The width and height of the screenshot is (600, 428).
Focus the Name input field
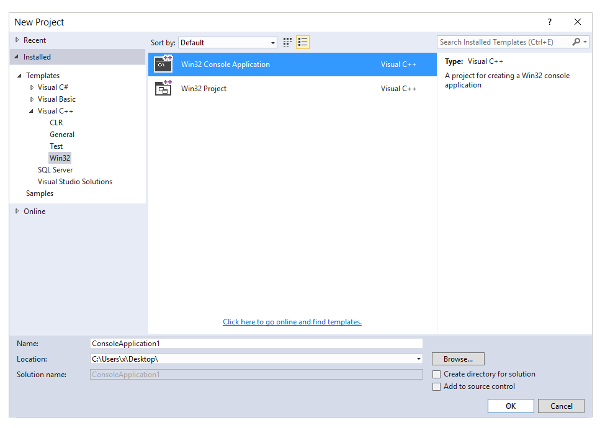[256, 343]
